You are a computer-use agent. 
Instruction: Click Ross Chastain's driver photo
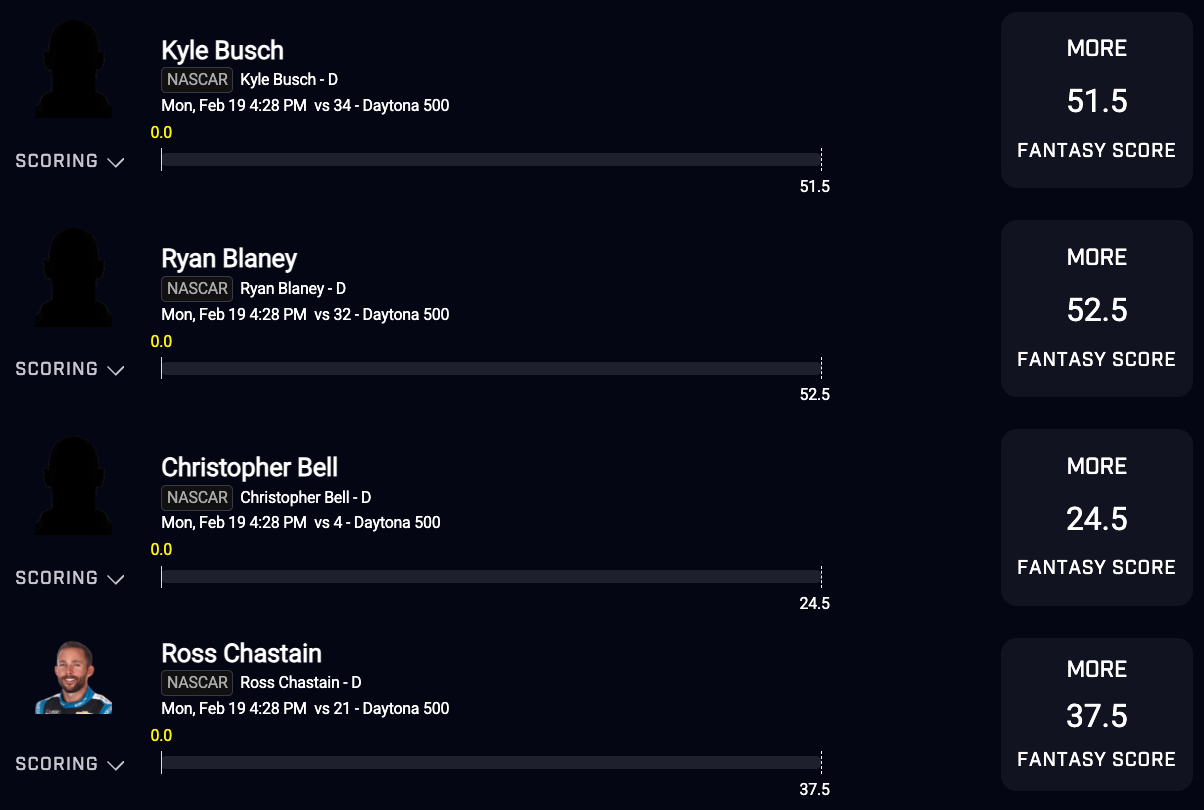point(74,677)
